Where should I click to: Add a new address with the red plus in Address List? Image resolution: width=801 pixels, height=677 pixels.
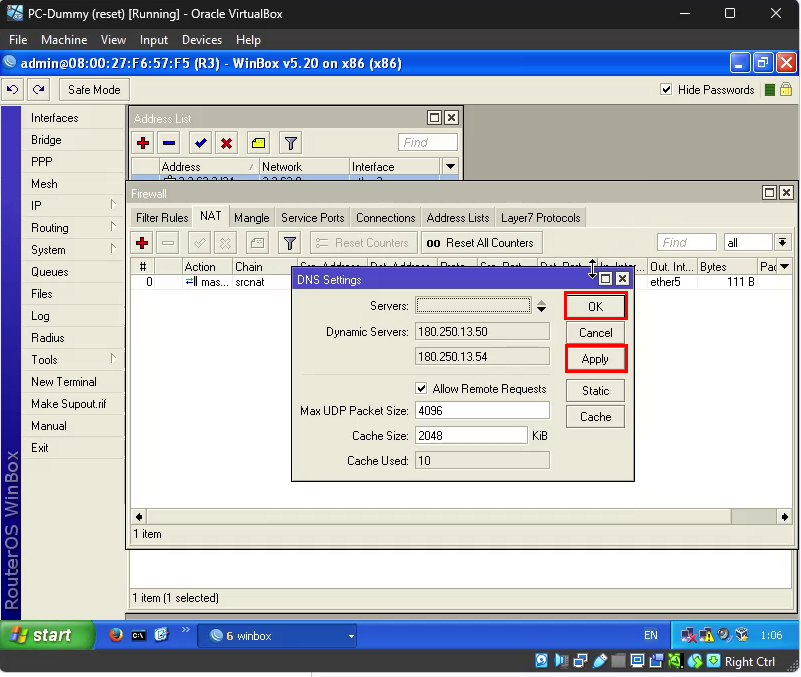[143, 143]
